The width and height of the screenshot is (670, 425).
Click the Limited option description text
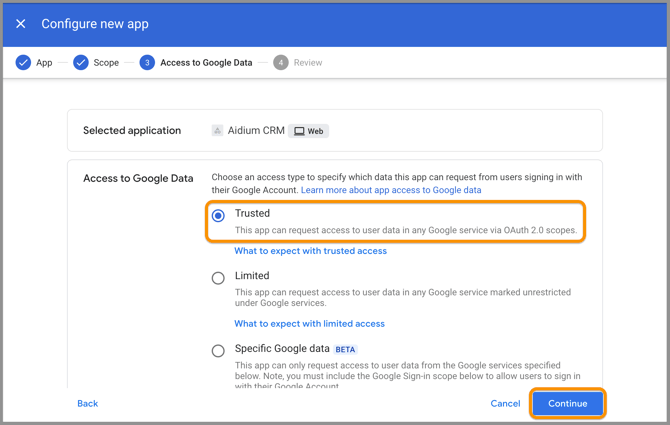pyautogui.click(x=403, y=298)
